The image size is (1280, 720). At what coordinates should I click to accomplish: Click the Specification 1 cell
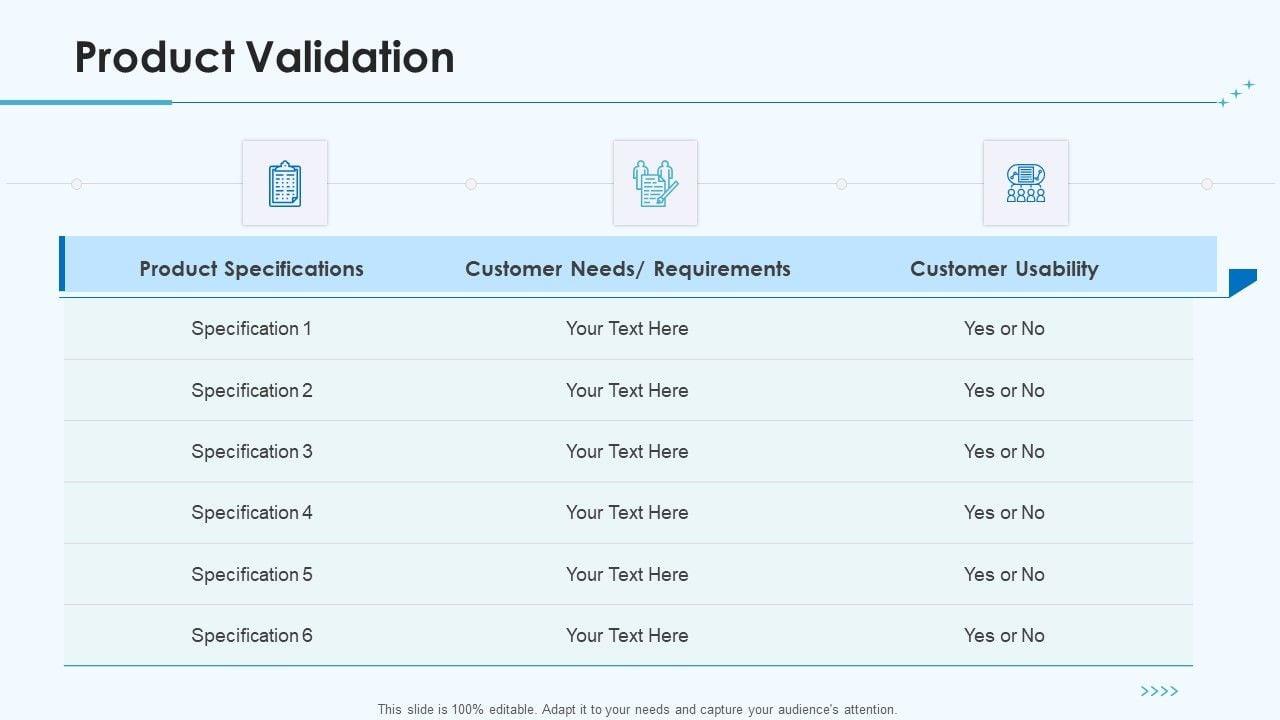[x=251, y=329]
